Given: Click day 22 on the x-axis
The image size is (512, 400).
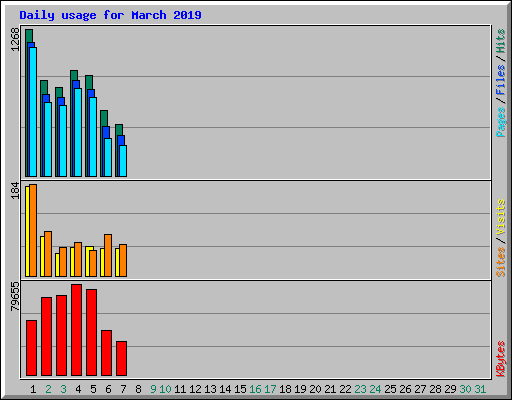Looking at the screenshot, I should click(345, 389).
